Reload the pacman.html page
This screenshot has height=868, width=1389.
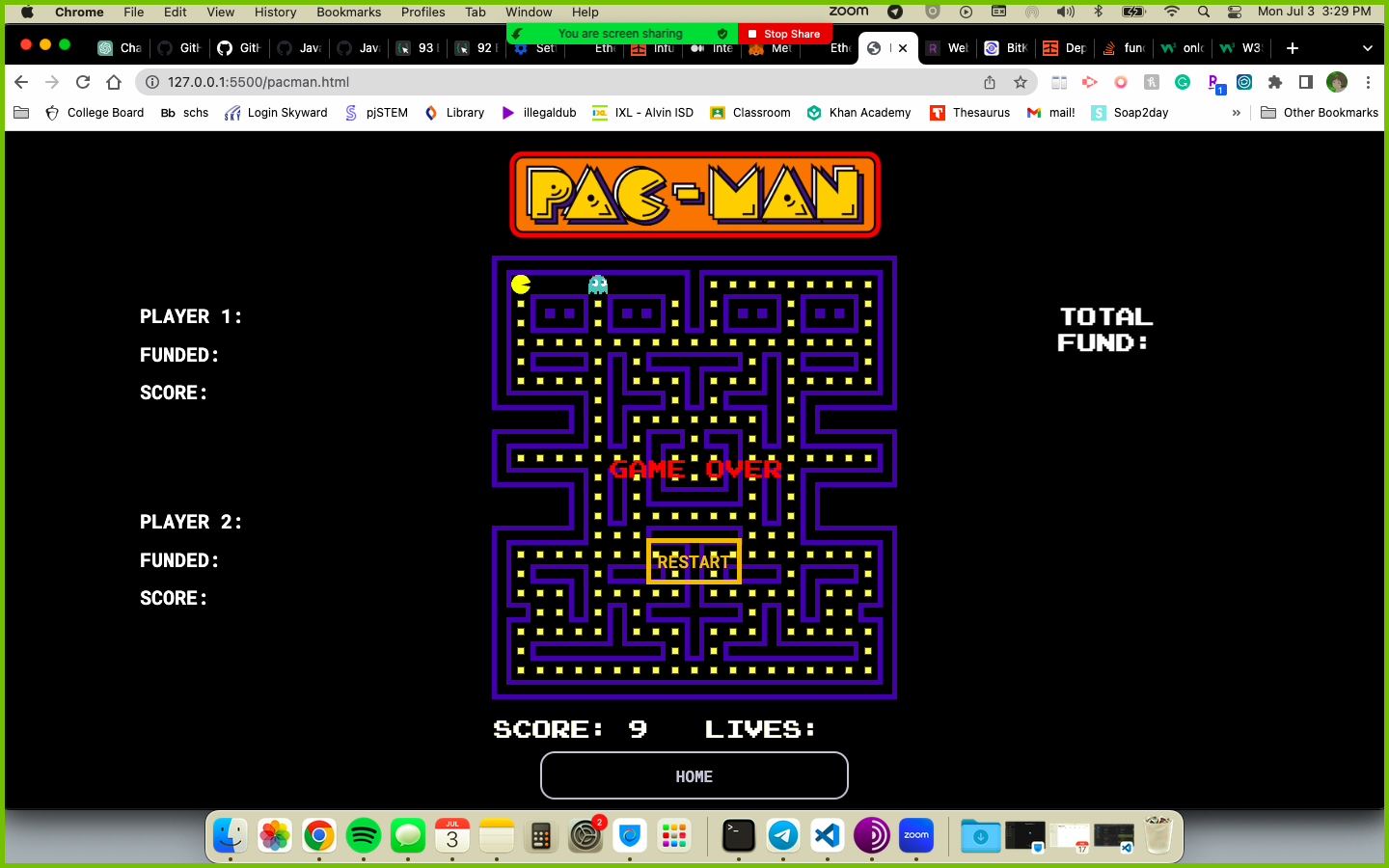coord(83,82)
